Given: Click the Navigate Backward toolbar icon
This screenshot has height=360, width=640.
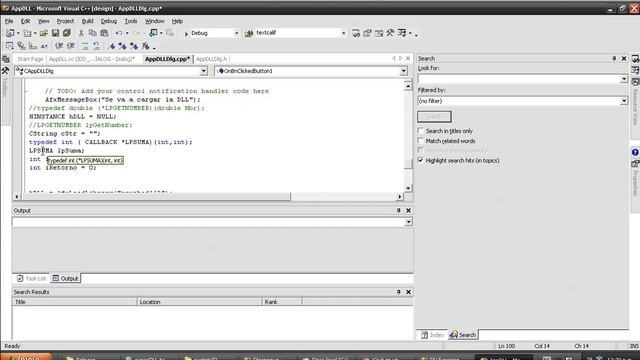Looking at the screenshot, I should (153, 33).
